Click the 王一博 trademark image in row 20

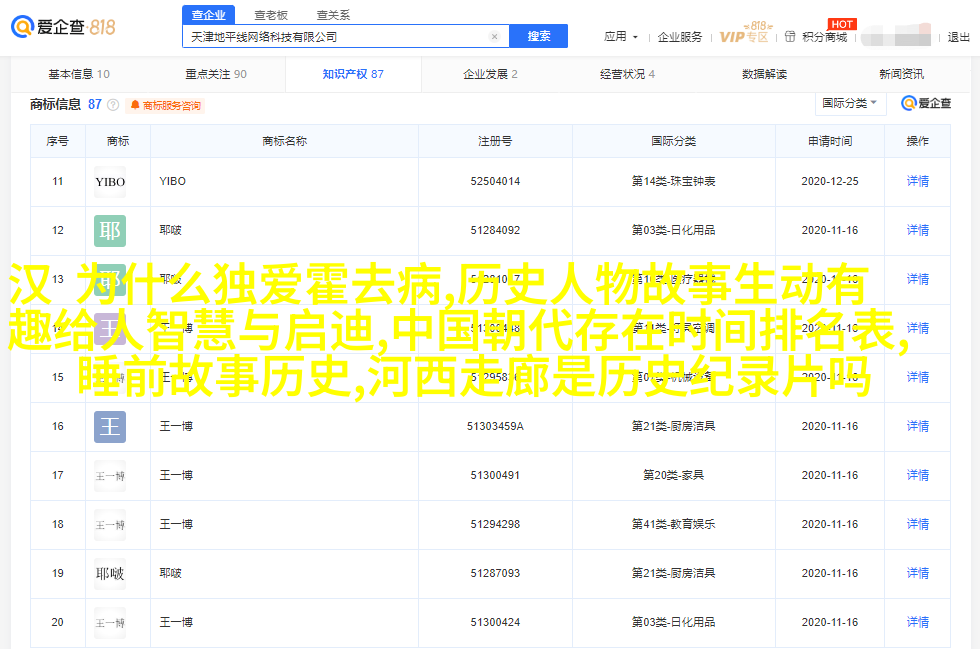point(110,623)
